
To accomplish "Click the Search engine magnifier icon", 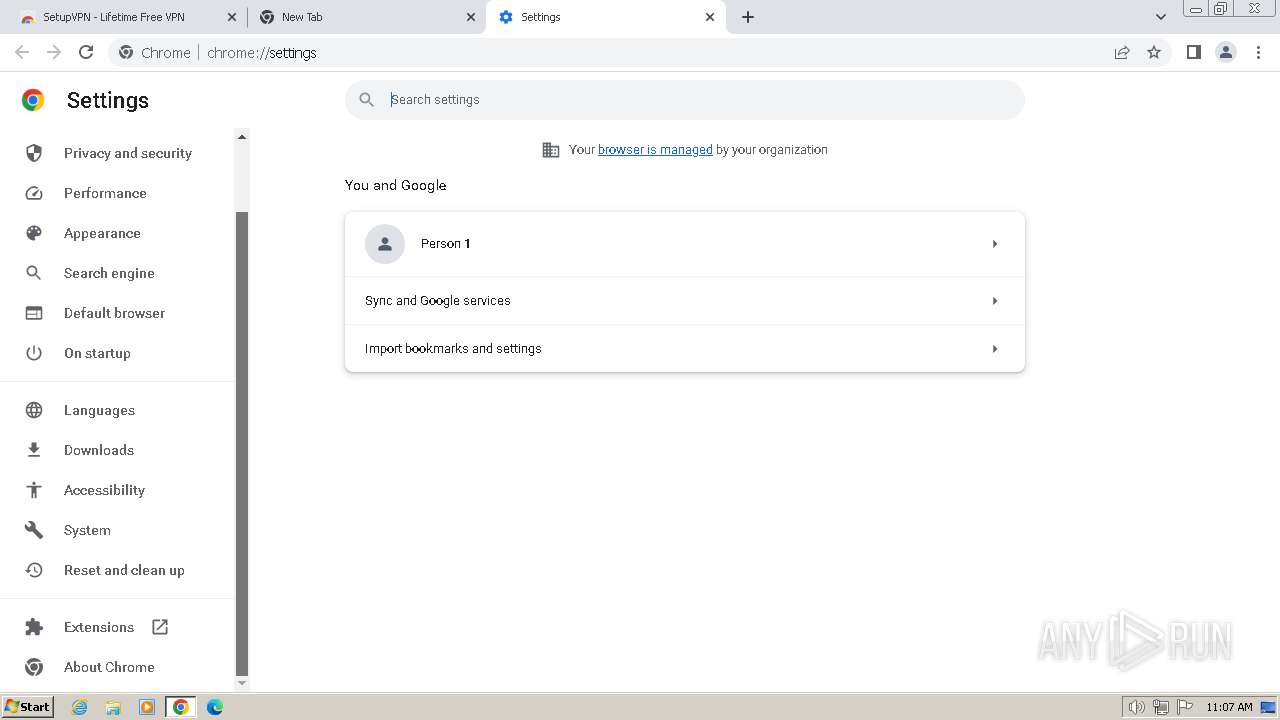I will pos(34,273).
